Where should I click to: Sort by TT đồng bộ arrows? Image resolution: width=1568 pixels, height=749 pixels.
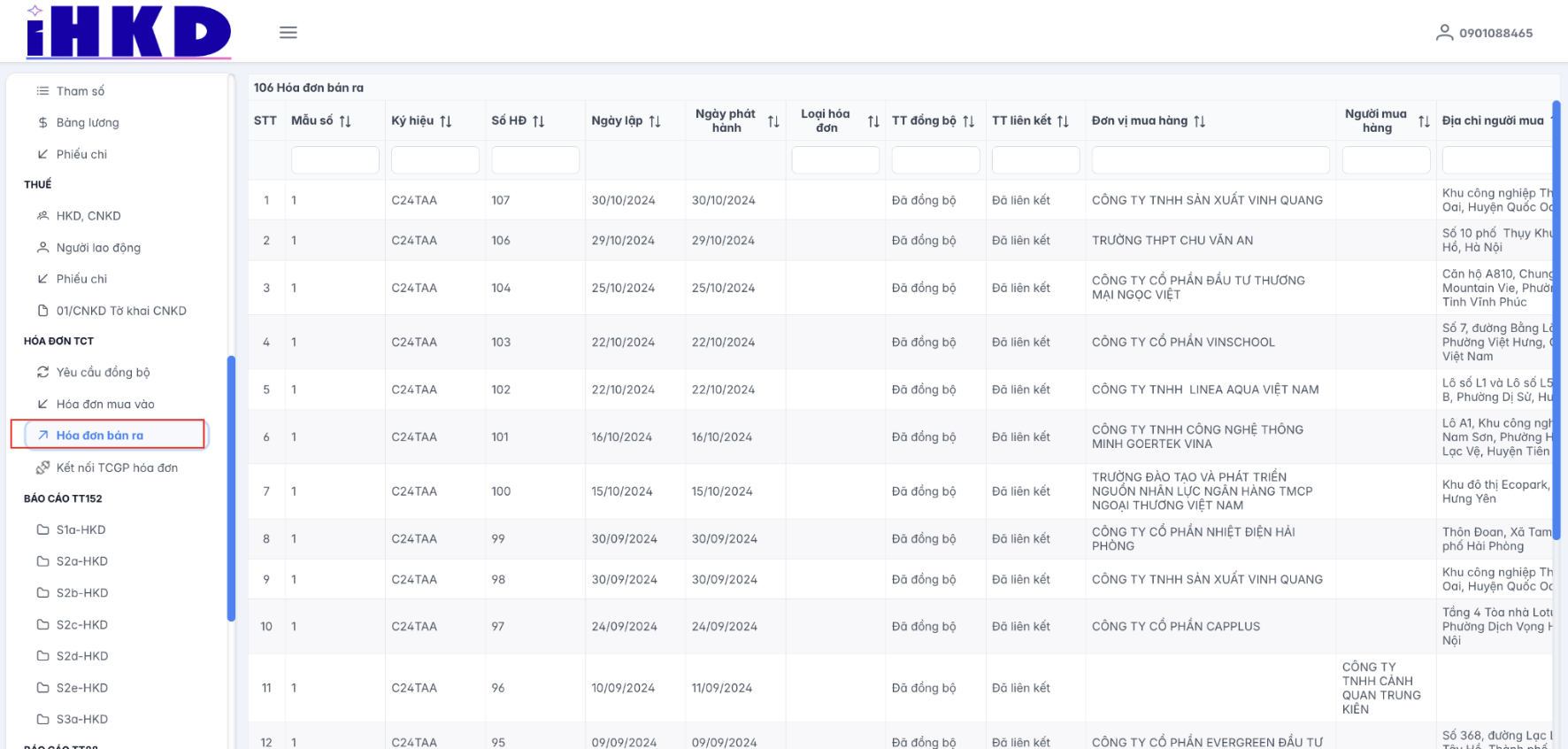(969, 121)
